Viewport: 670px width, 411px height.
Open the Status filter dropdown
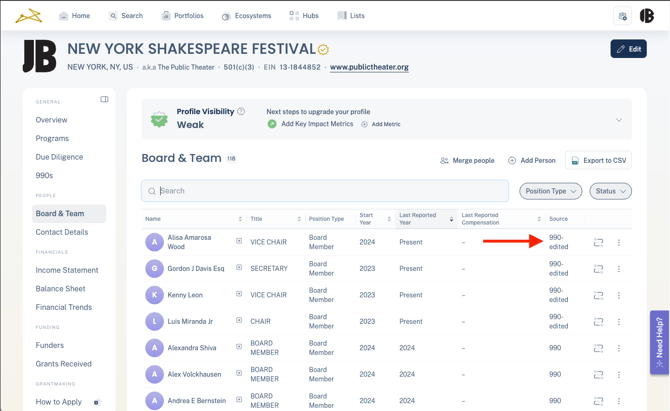coord(610,191)
